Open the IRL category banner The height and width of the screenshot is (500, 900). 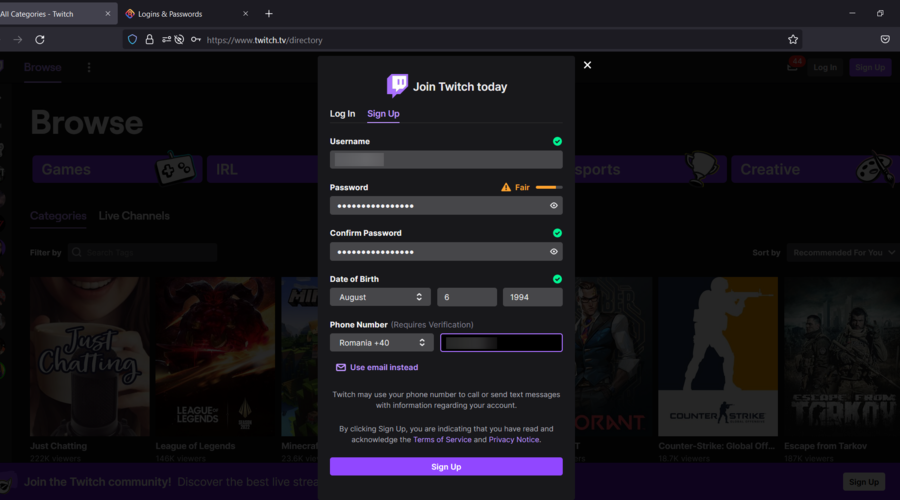[262, 169]
